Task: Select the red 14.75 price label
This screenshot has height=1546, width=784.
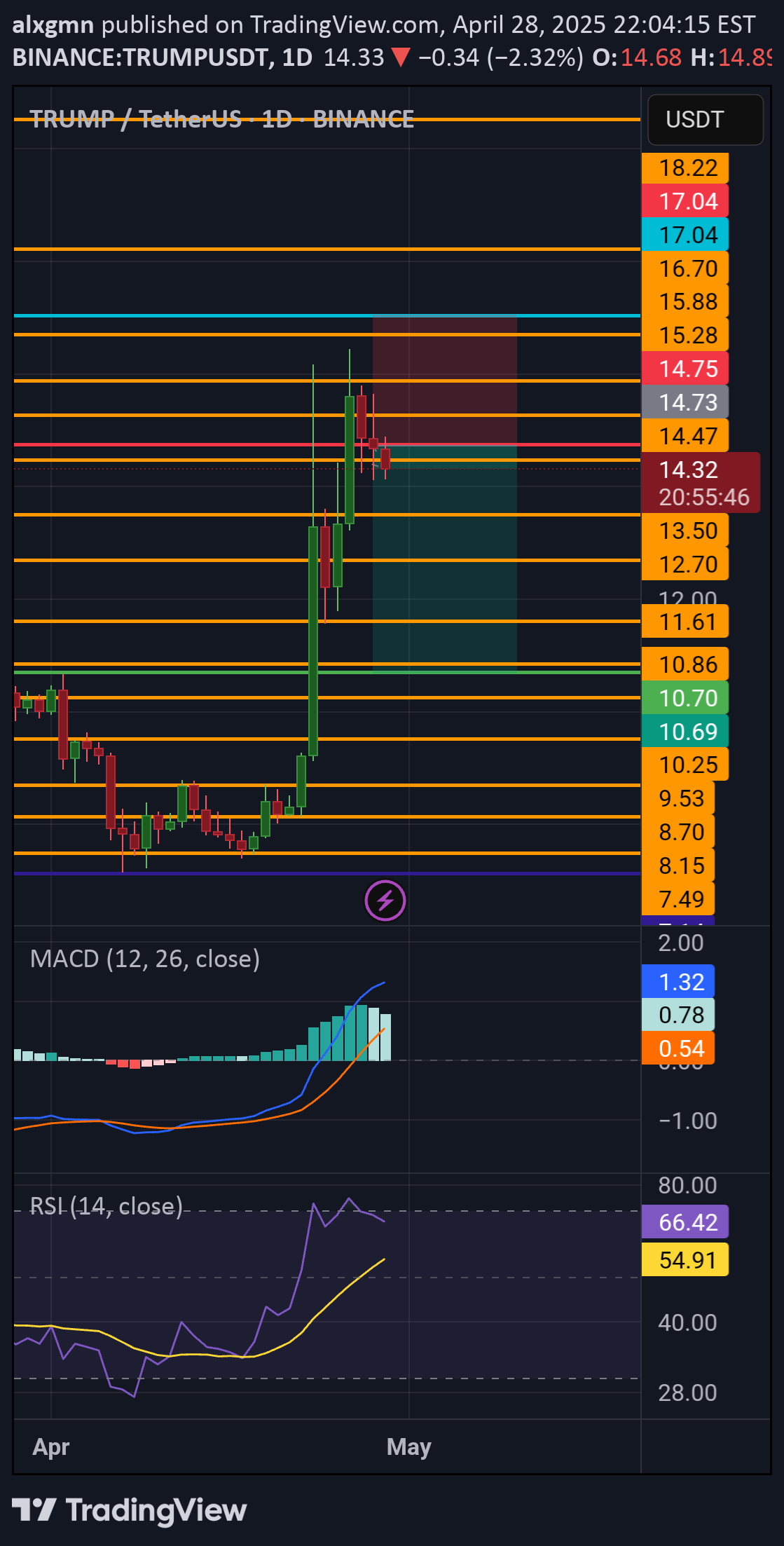Action: [685, 369]
